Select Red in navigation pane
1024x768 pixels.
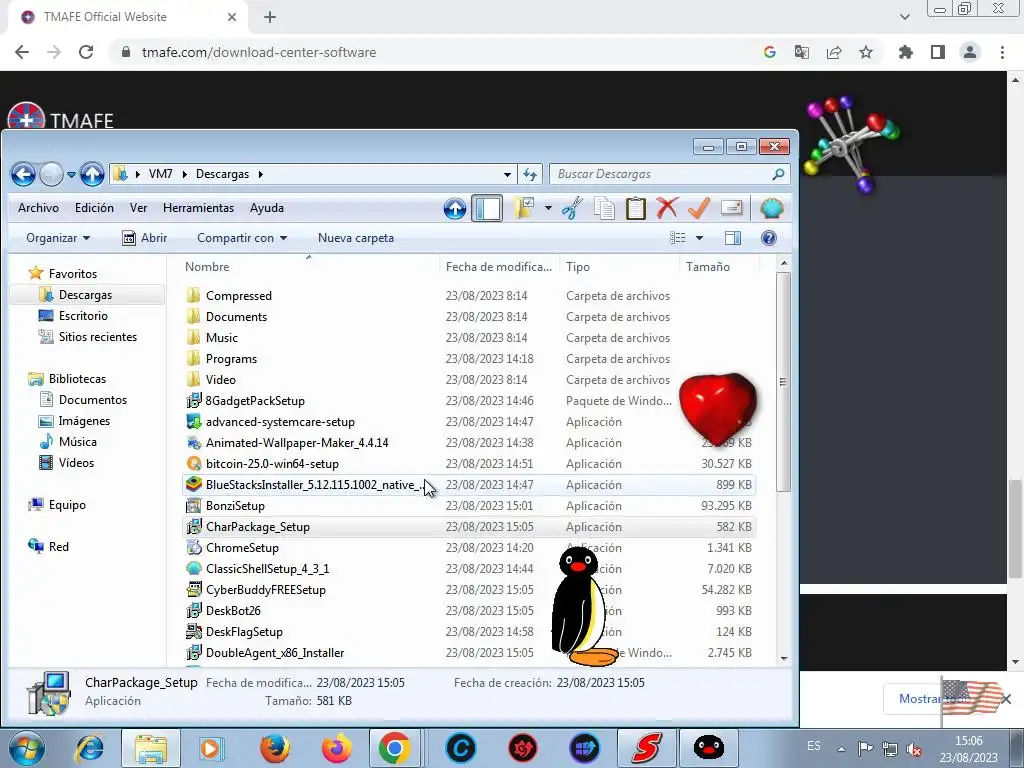click(58, 547)
